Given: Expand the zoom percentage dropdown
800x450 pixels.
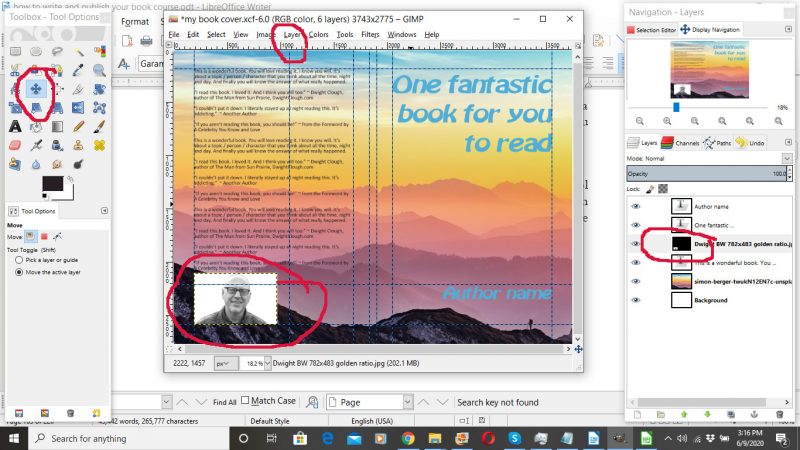Looking at the screenshot, I should coord(257,363).
